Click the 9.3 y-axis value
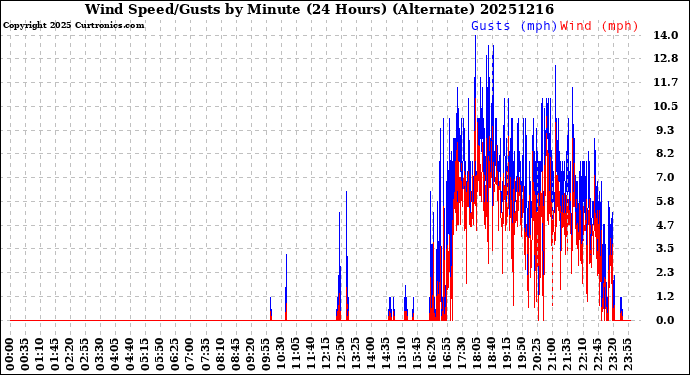The image size is (690, 375). (665, 130)
